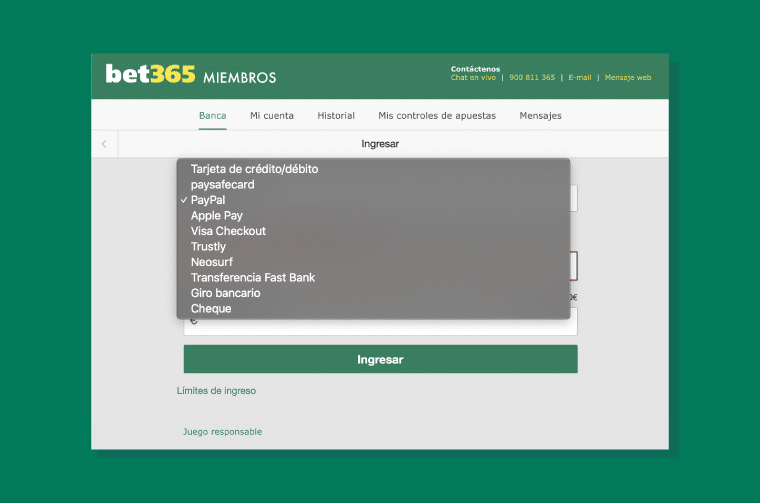Choose Tarjeta de crédito/débito from dropdown list
760x503 pixels.
(373, 169)
